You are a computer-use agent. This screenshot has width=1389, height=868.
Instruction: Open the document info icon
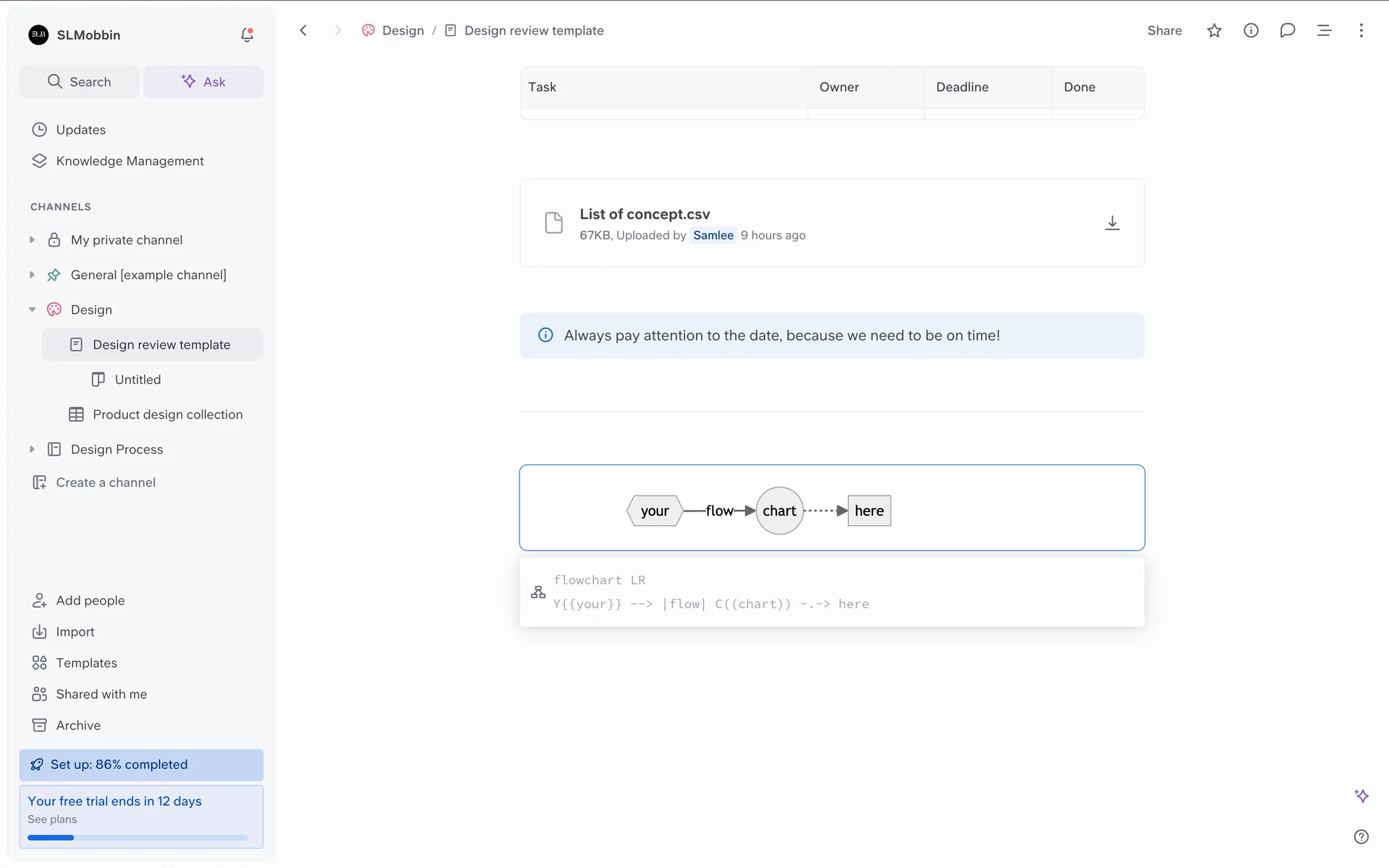1251,30
